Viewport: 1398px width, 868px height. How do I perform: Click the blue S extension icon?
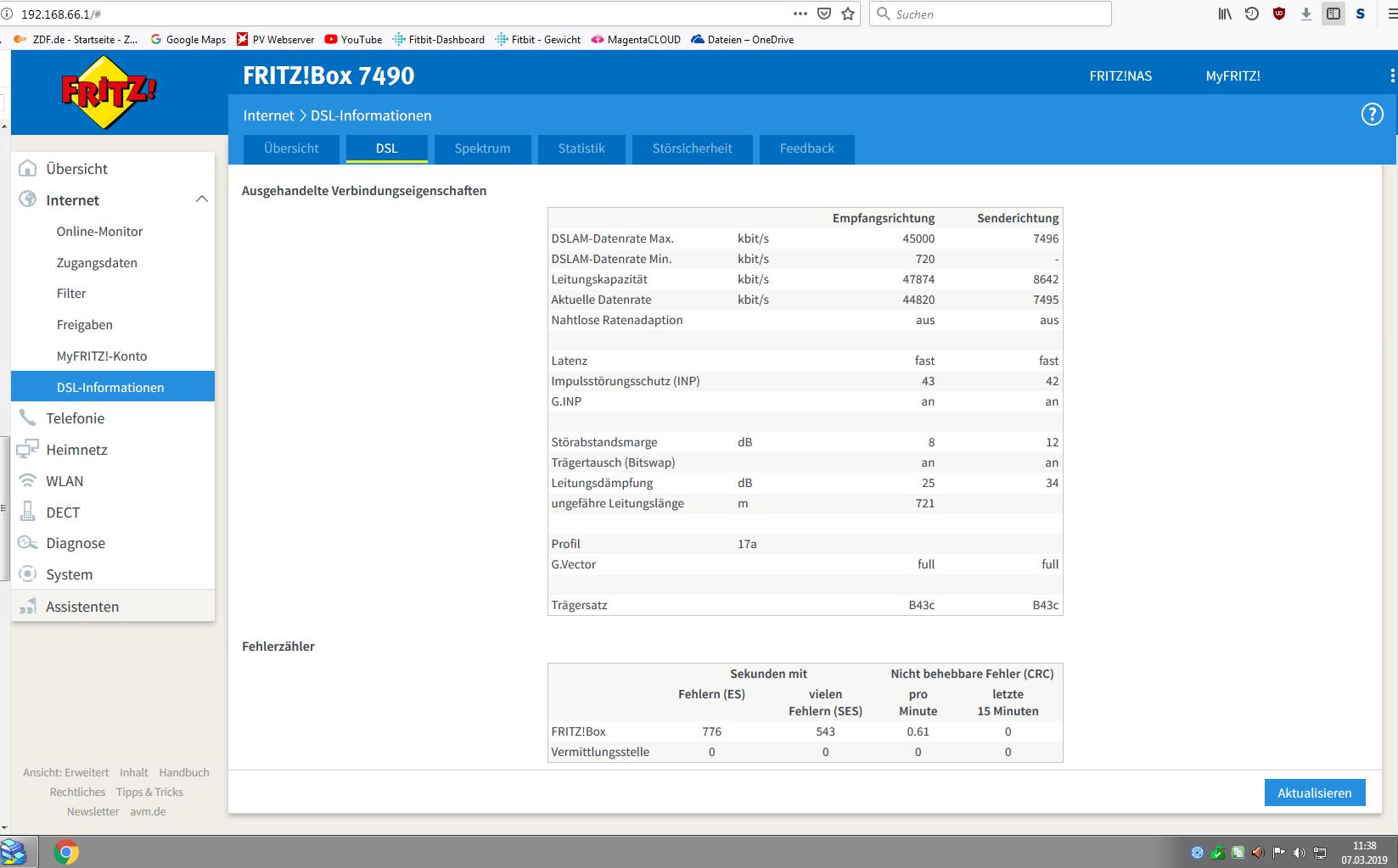pos(1361,14)
